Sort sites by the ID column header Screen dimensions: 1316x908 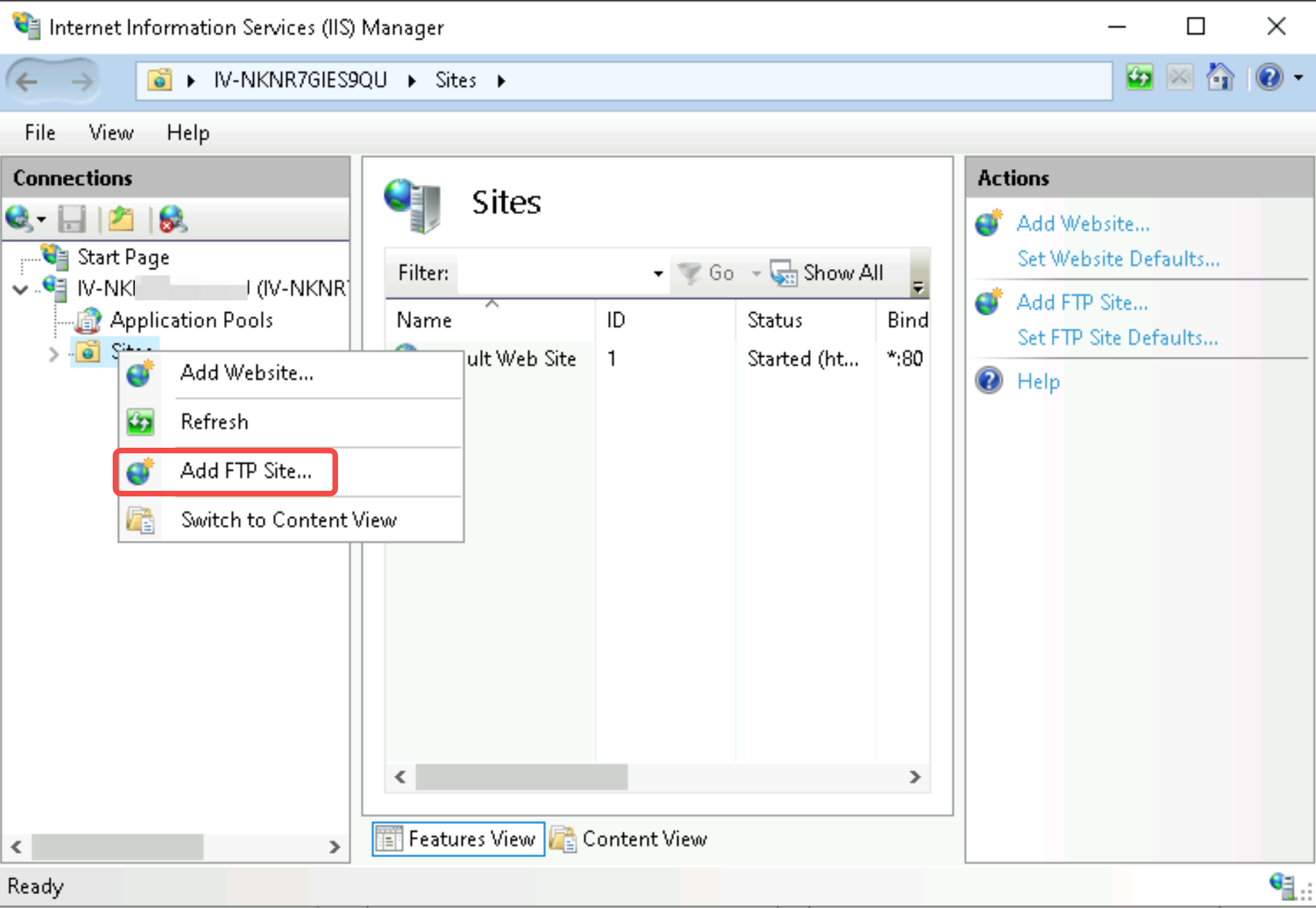tap(666, 320)
